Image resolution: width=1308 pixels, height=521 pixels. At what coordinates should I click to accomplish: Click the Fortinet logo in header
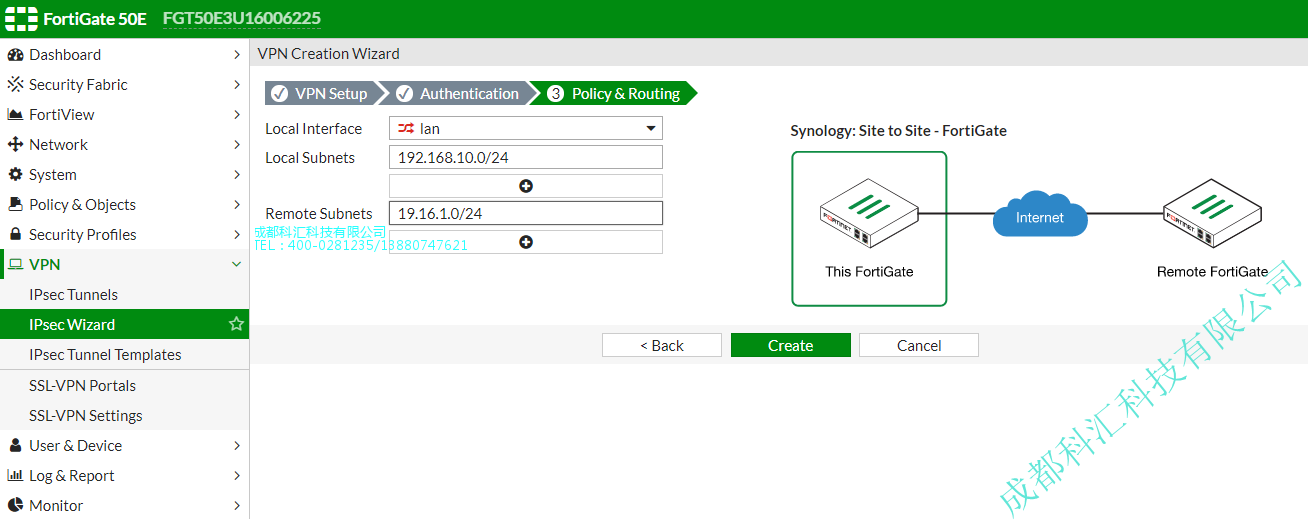click(x=21, y=19)
